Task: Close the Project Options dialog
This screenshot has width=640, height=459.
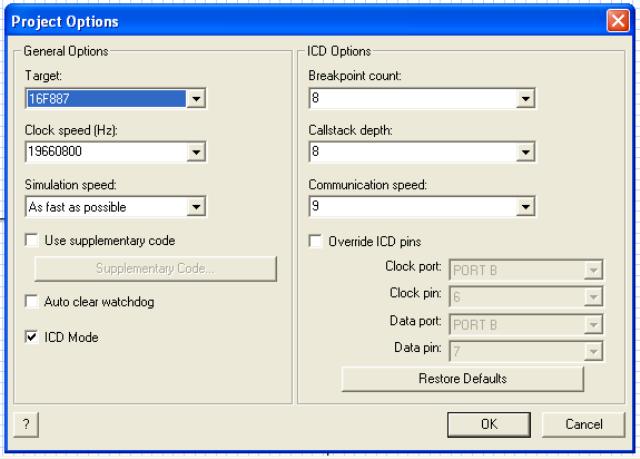Action: pyautogui.click(x=618, y=20)
